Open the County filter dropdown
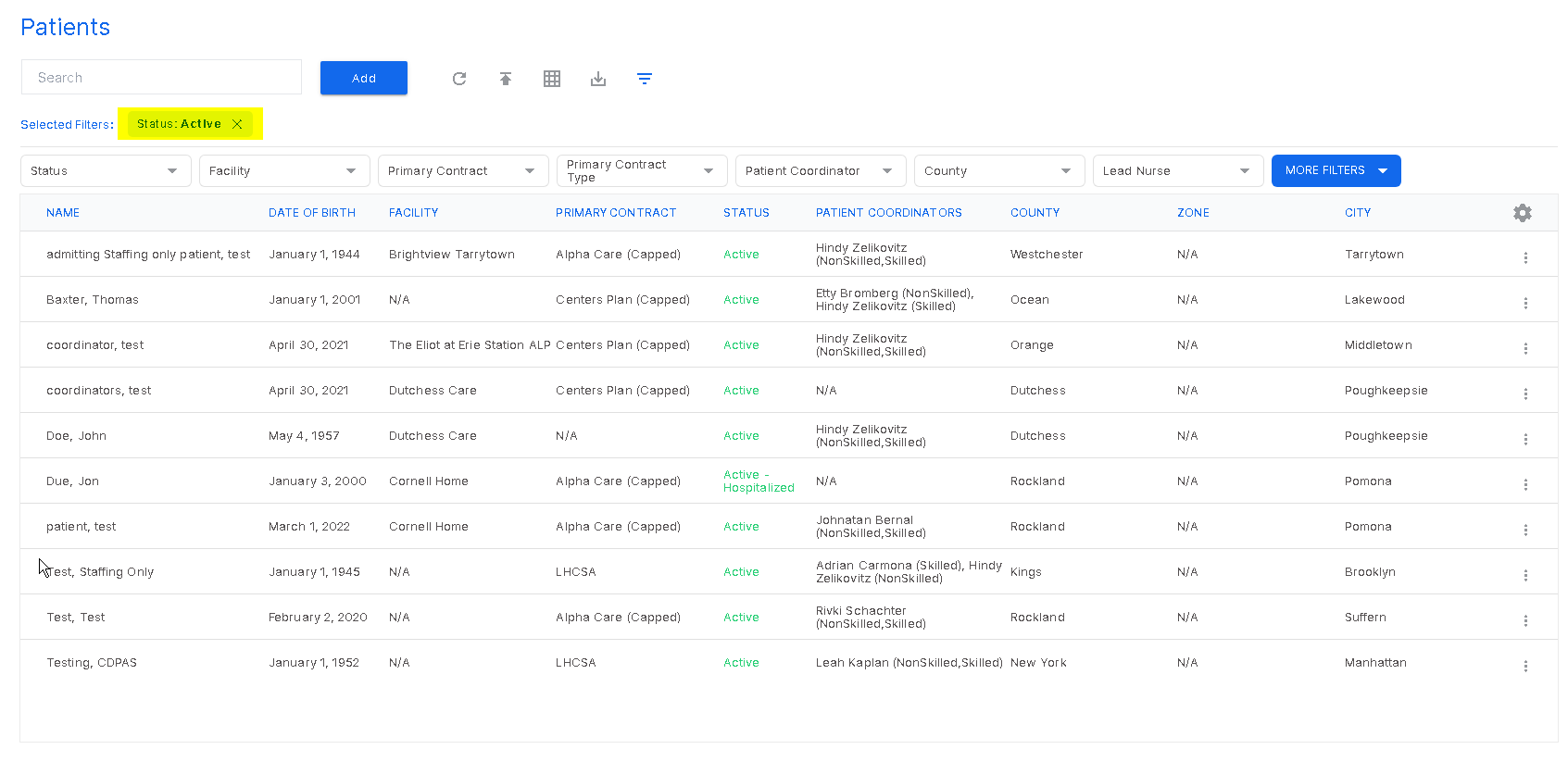Image resolution: width=1568 pixels, height=762 pixels. (x=999, y=170)
